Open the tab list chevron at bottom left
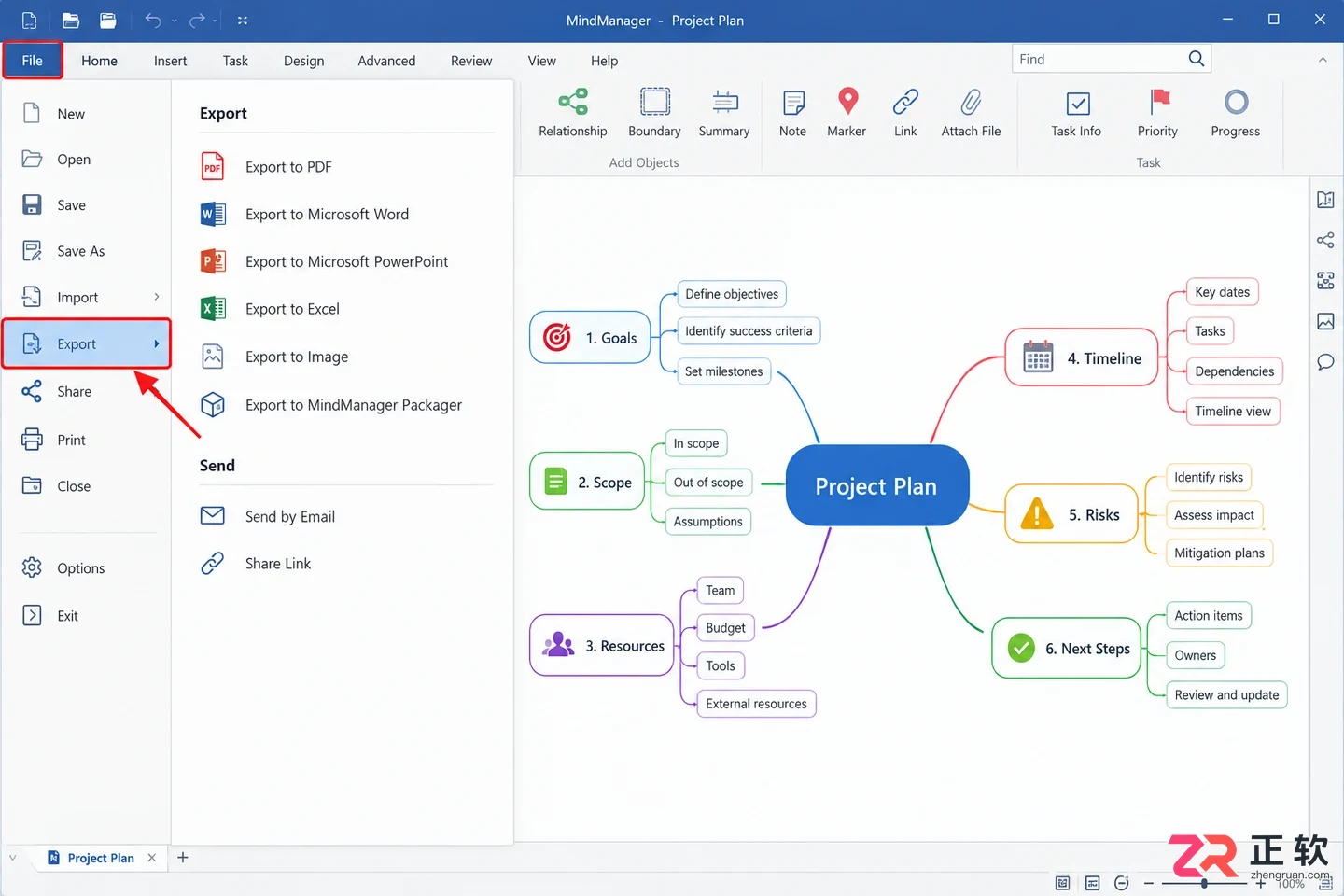 [x=13, y=858]
